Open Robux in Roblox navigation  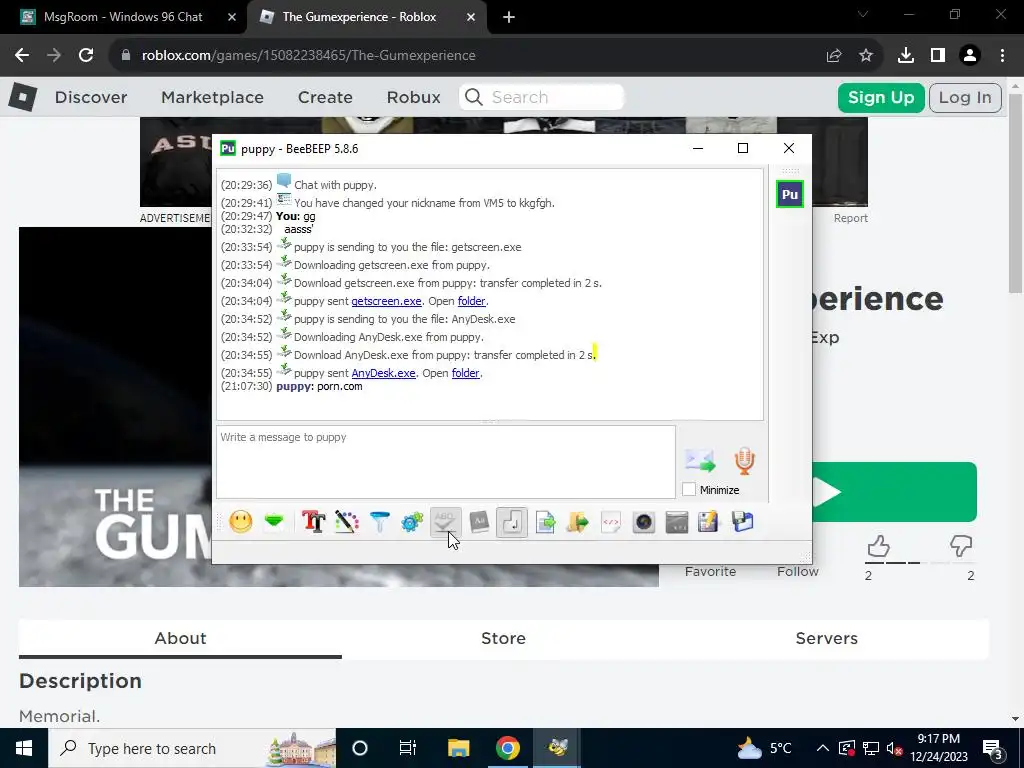tap(413, 97)
